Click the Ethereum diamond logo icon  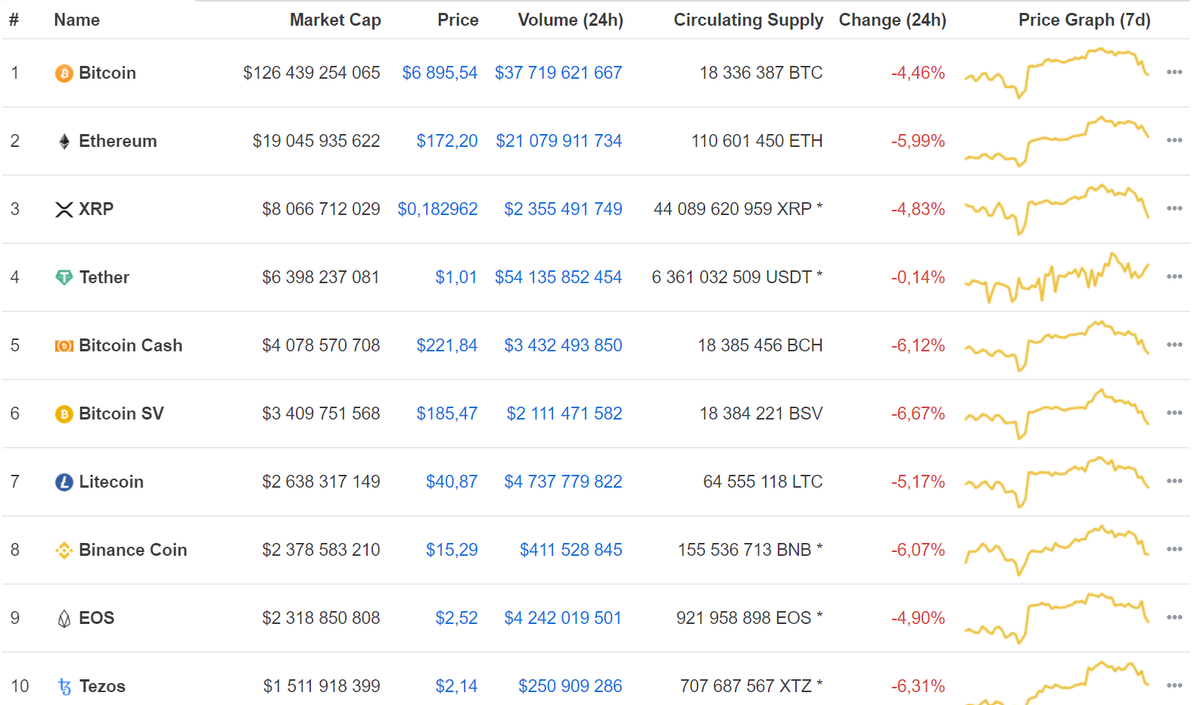tap(64, 141)
